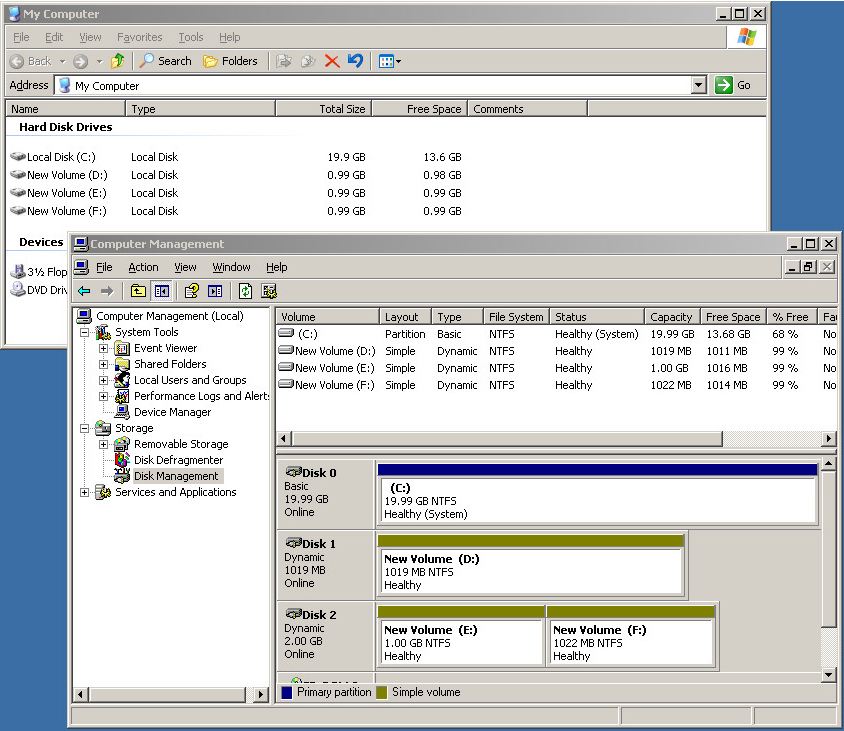Click the Copy To icon in My Computer toolbar
This screenshot has height=731, width=844.
[308, 61]
